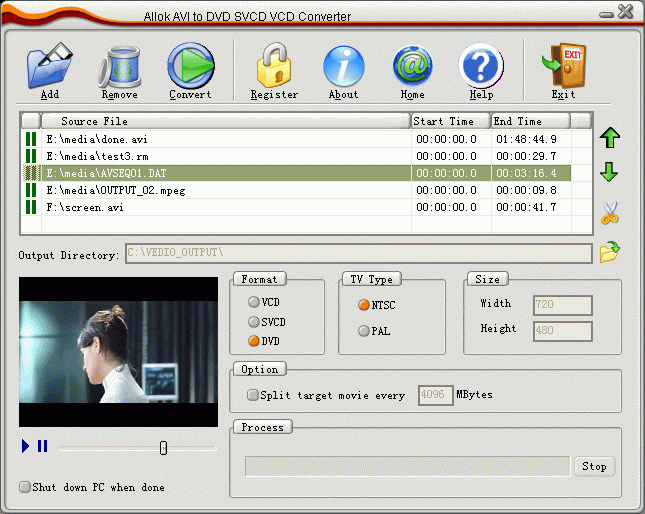Move selected file down with green arrow

(609, 172)
